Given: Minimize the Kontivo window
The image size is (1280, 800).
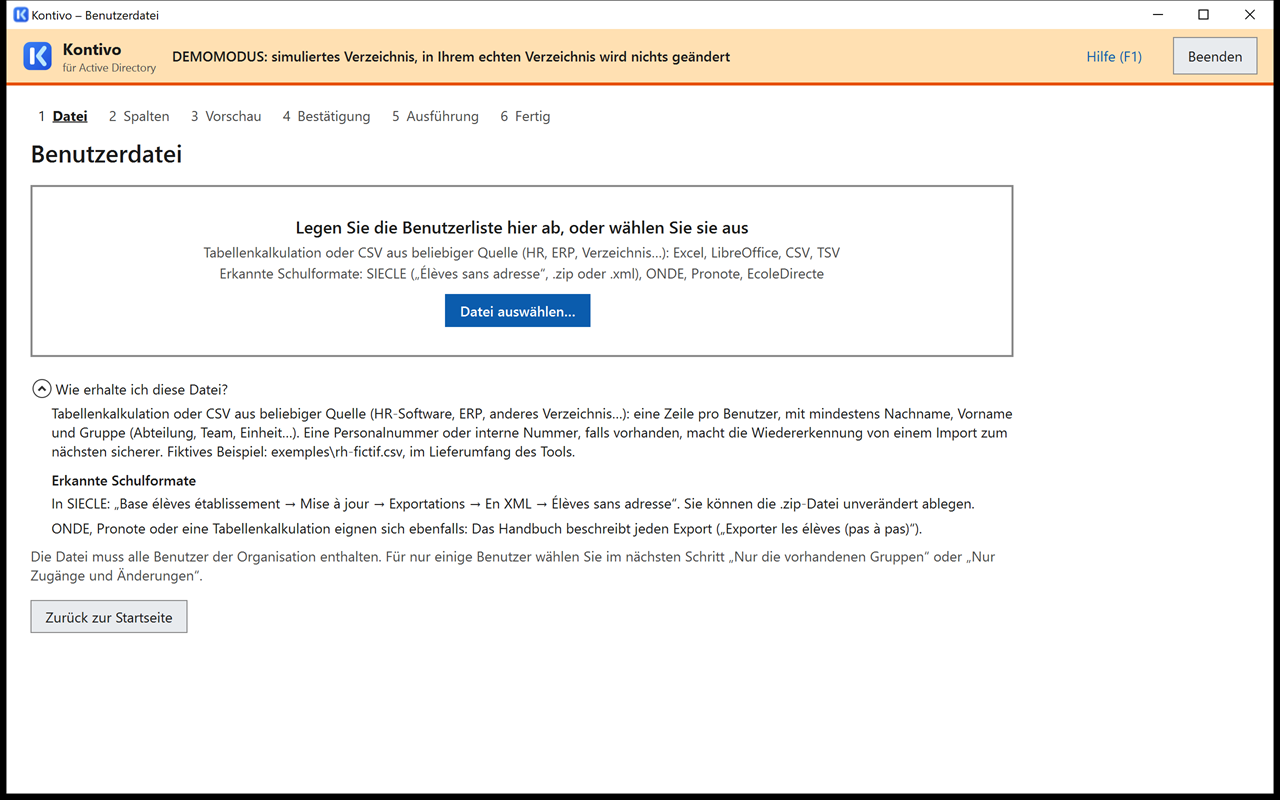Looking at the screenshot, I should tap(1157, 15).
